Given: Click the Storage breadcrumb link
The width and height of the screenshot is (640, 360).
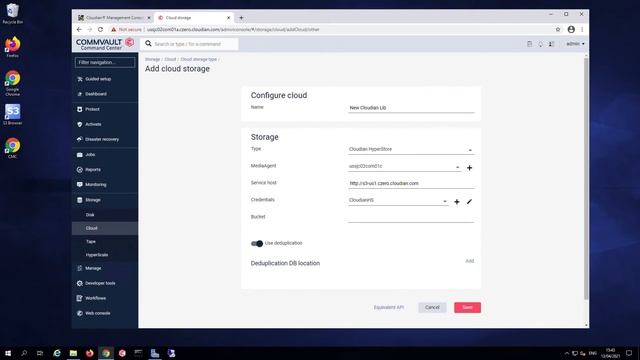Looking at the screenshot, I should tap(152, 60).
